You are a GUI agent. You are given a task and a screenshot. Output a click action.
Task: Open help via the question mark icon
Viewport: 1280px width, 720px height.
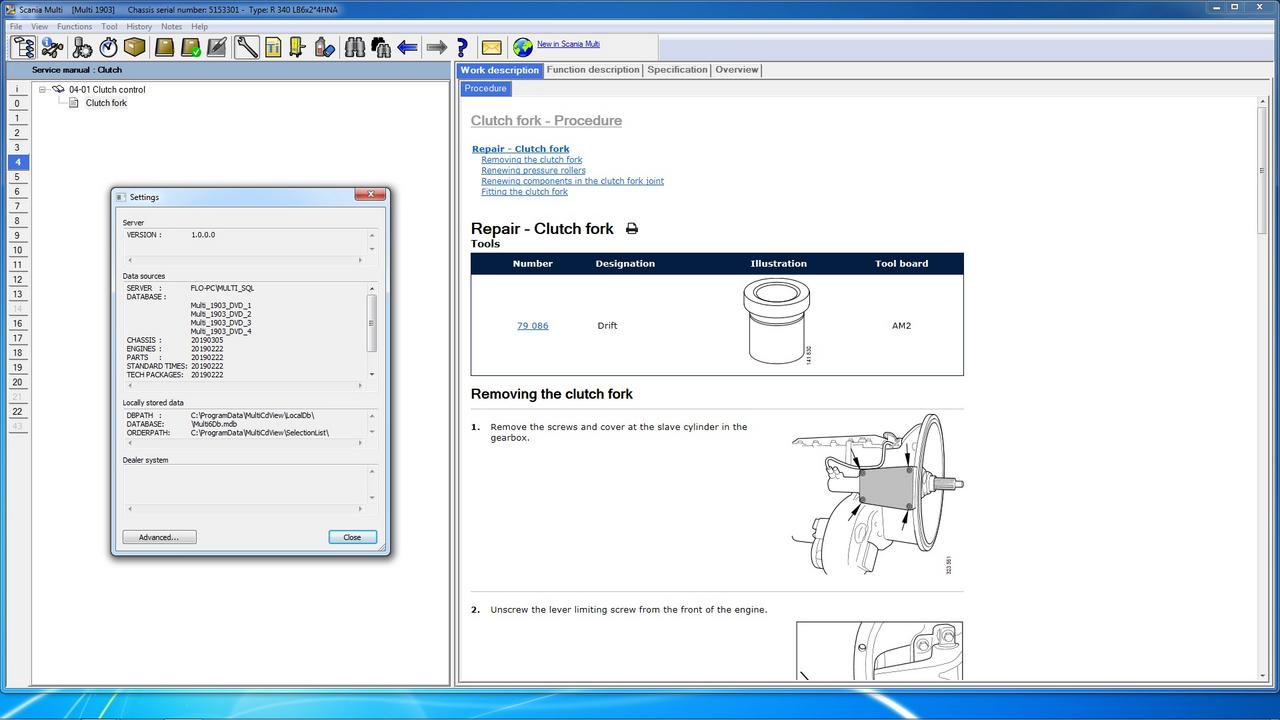pos(461,46)
